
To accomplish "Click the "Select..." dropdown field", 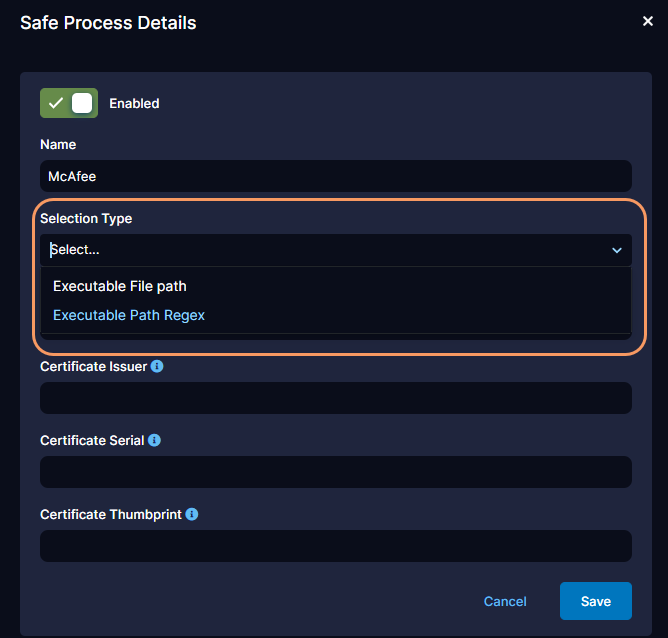I will (x=320, y=250).
